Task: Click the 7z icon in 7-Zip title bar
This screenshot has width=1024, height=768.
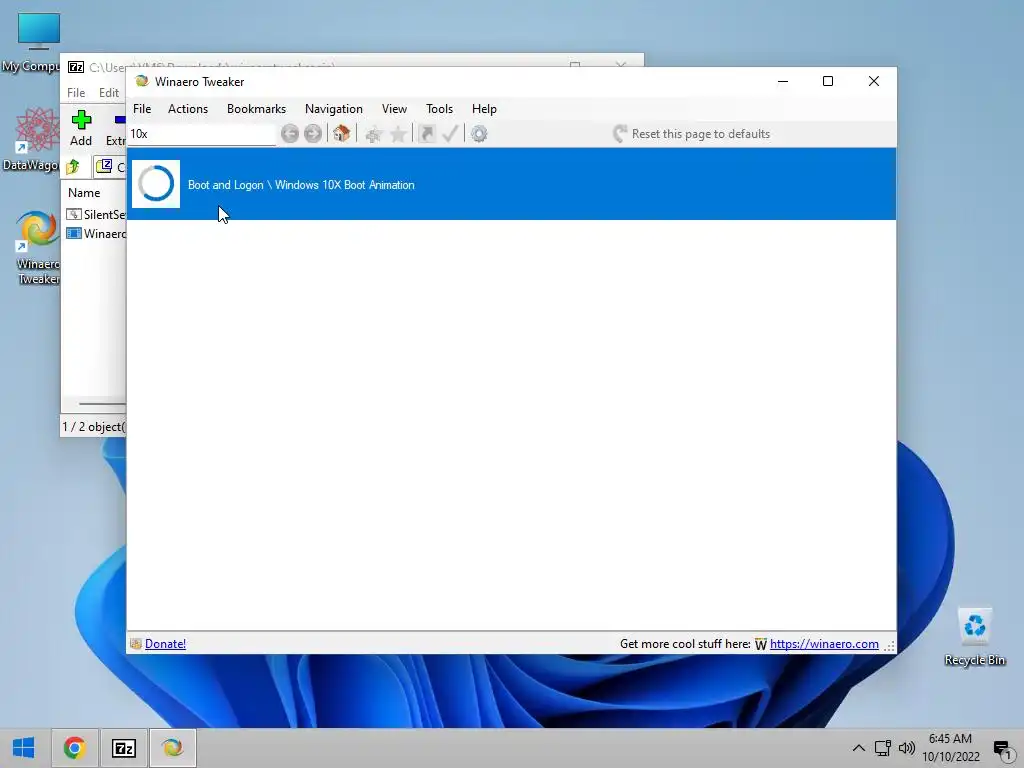Action: click(76, 67)
